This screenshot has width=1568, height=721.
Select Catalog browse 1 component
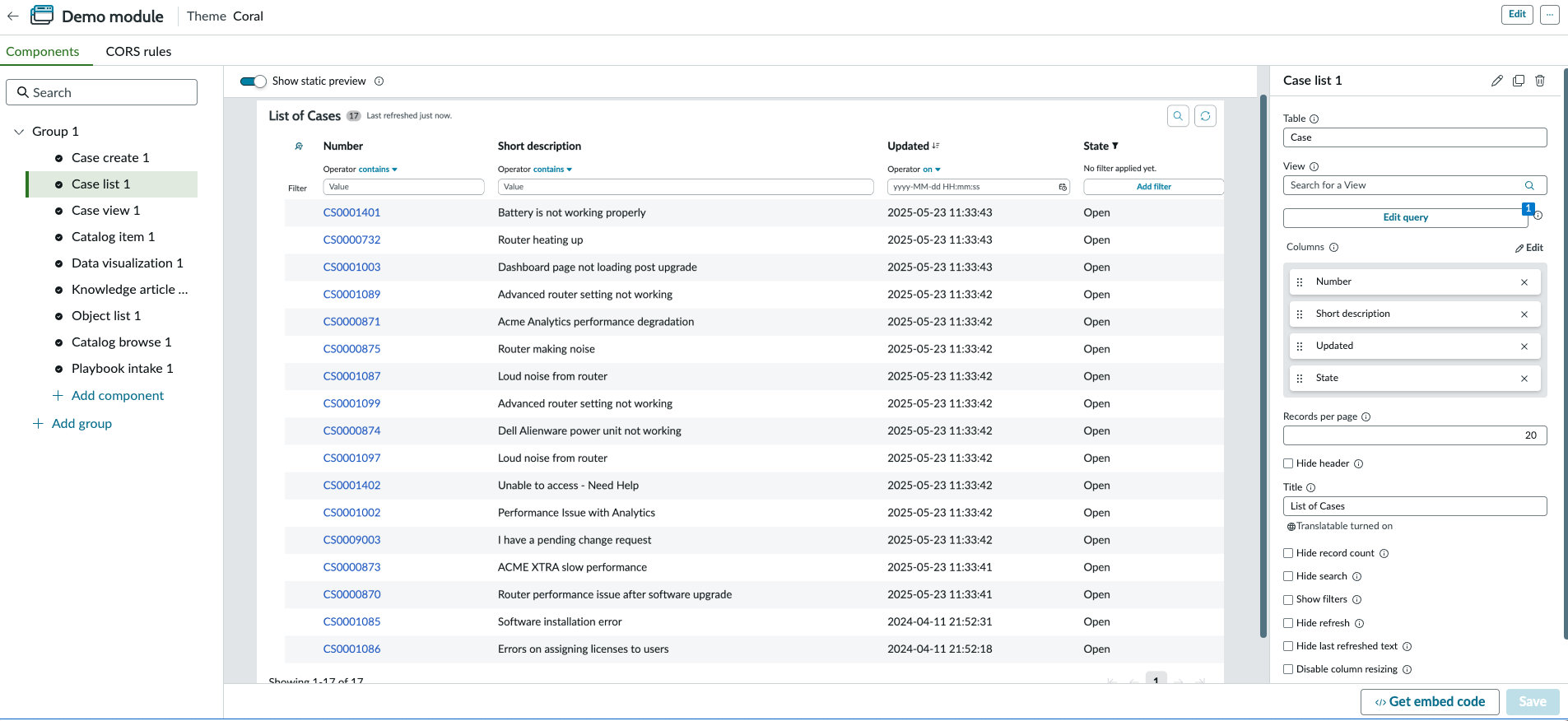121,342
